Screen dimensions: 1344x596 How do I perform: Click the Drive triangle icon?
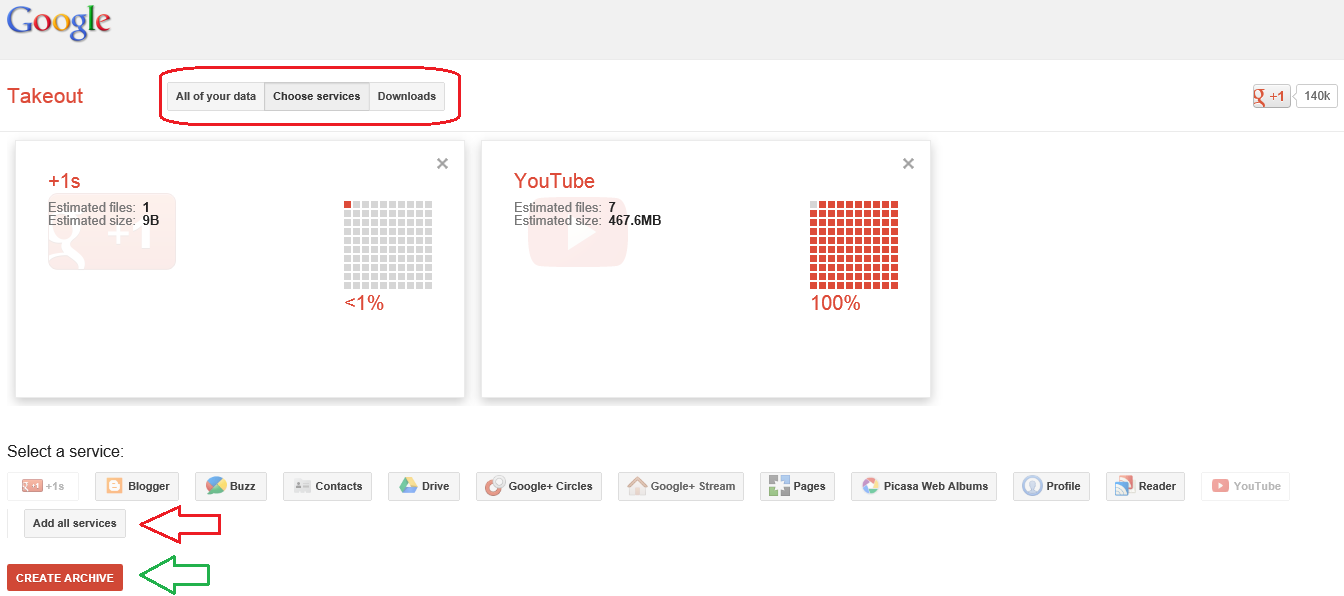click(407, 486)
